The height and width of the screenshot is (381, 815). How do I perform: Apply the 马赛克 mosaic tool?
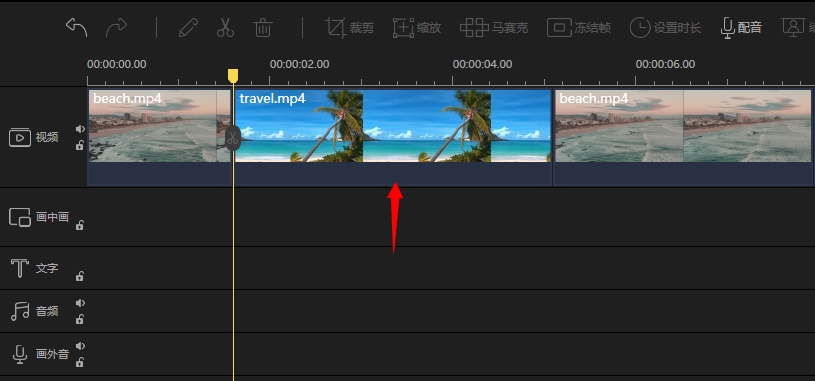(494, 28)
